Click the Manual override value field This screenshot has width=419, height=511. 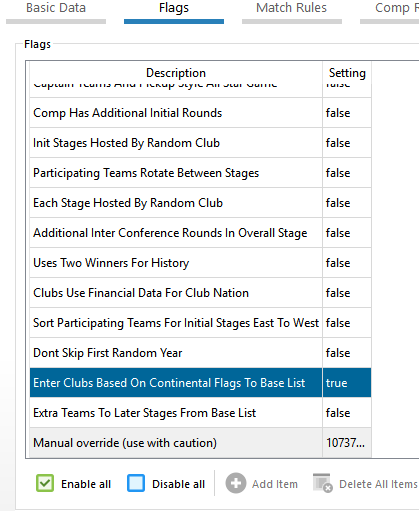point(347,443)
